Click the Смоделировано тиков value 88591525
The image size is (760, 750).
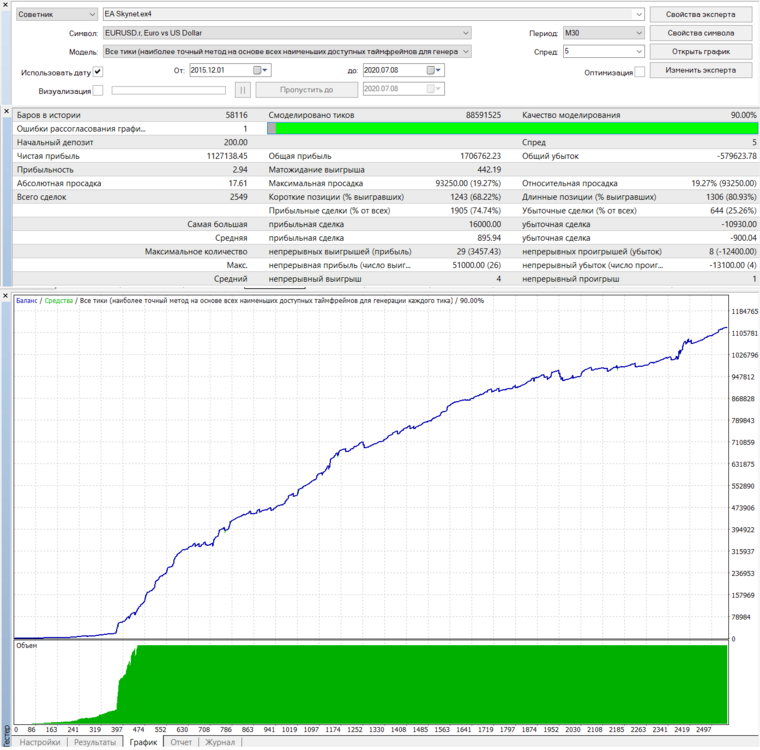click(483, 115)
